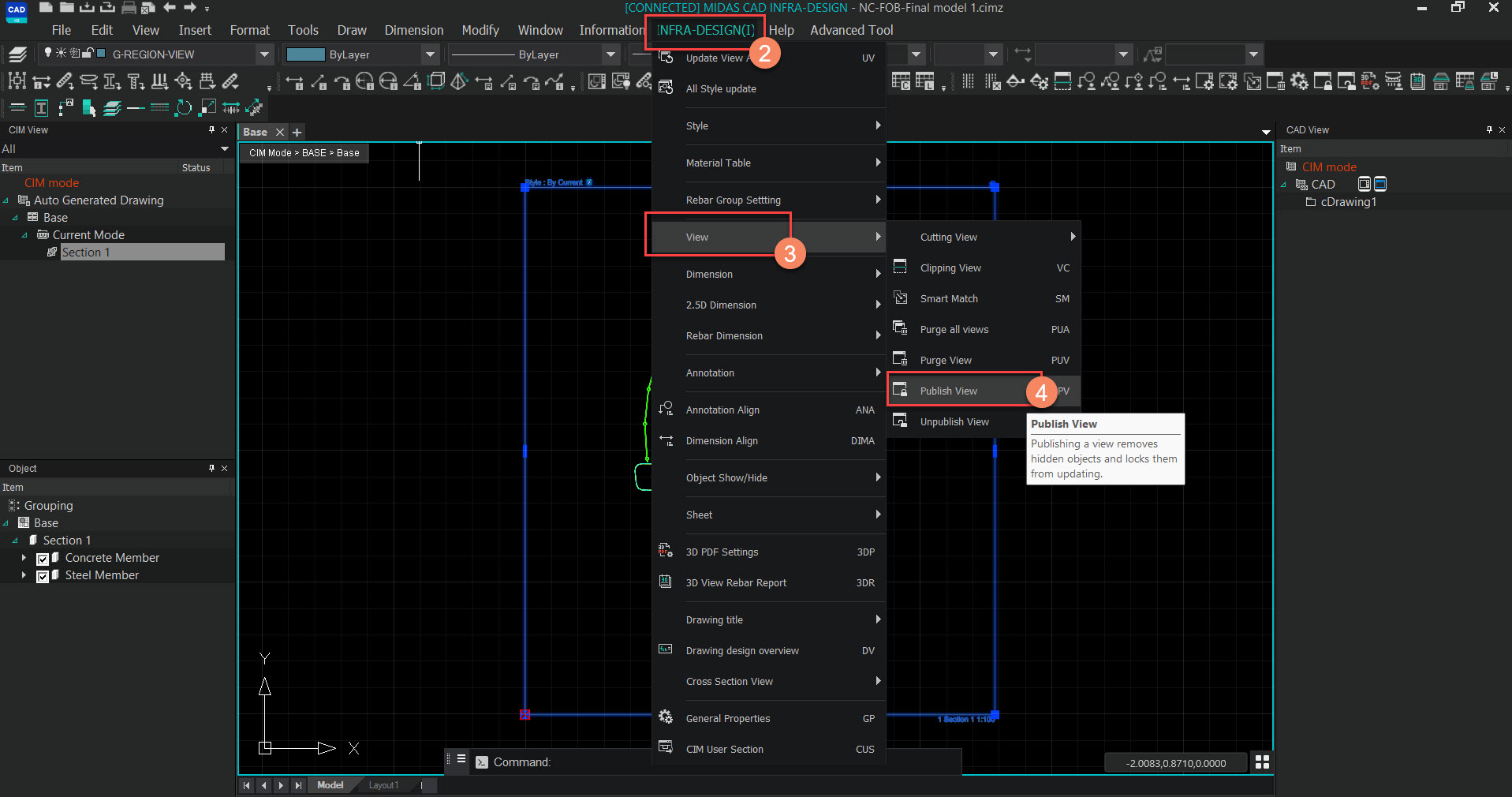Image resolution: width=1512 pixels, height=797 pixels.
Task: Click the Update View icon in menu
Action: pyautogui.click(x=666, y=58)
